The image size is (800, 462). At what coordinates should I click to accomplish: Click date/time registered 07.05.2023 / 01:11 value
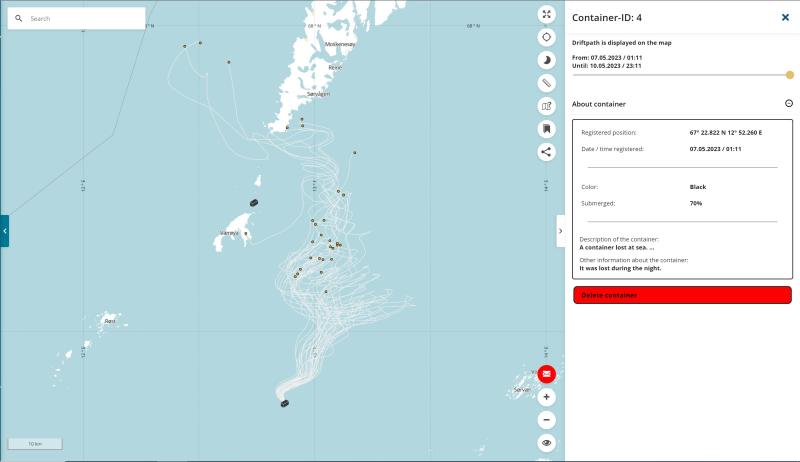[x=715, y=149]
